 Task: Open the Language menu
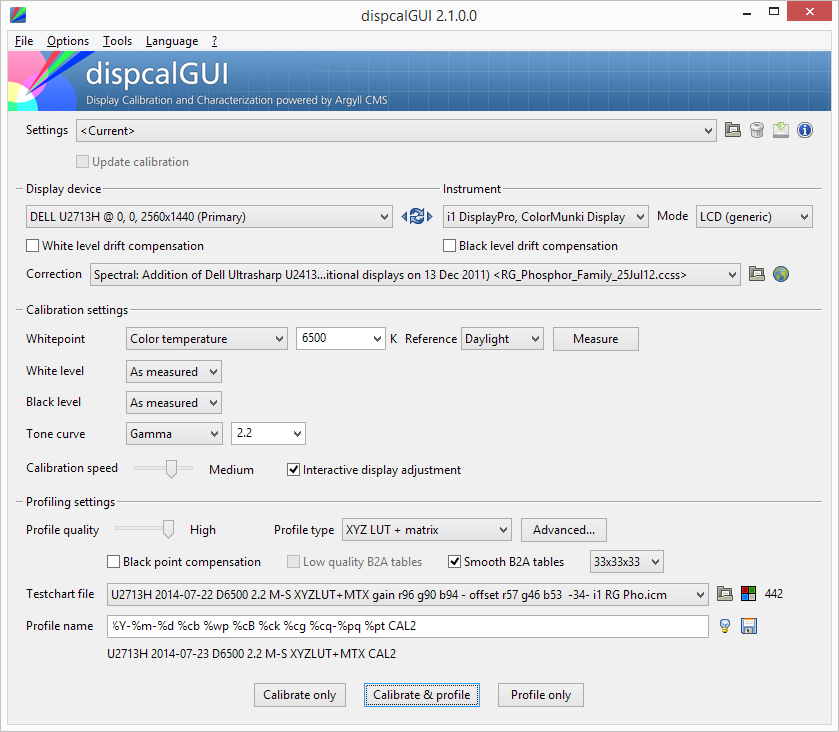[x=172, y=41]
